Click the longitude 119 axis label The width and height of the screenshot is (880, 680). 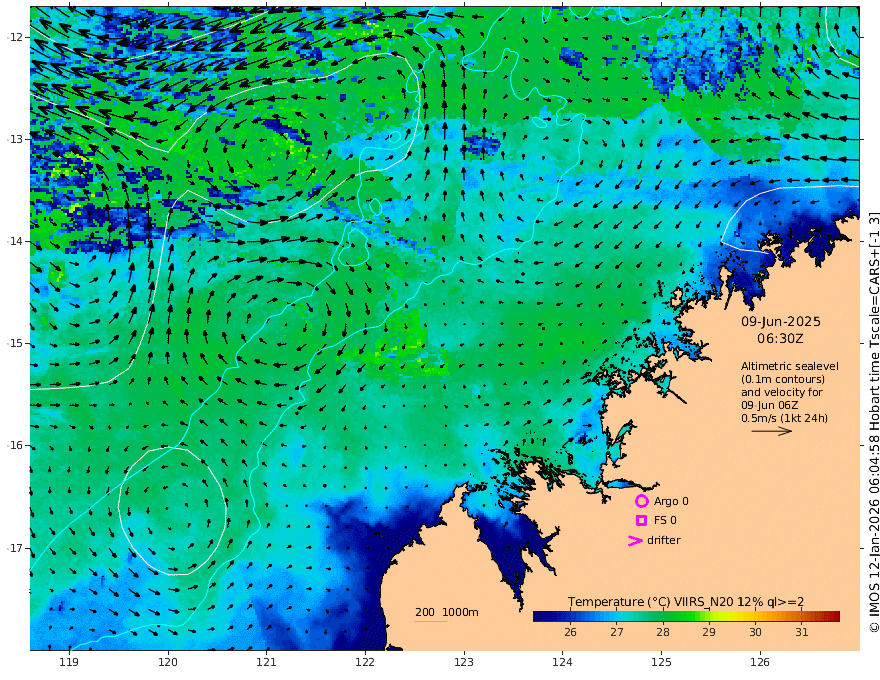coord(69,662)
